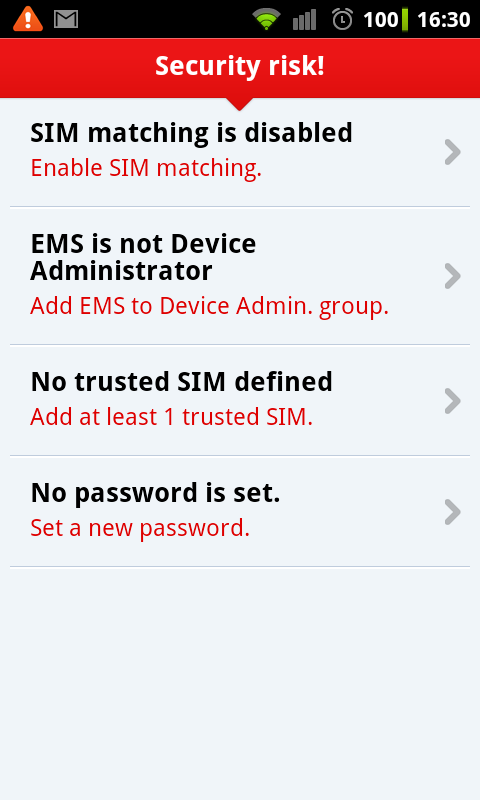Tap Add at least 1 trusted SIM link

(x=171, y=417)
